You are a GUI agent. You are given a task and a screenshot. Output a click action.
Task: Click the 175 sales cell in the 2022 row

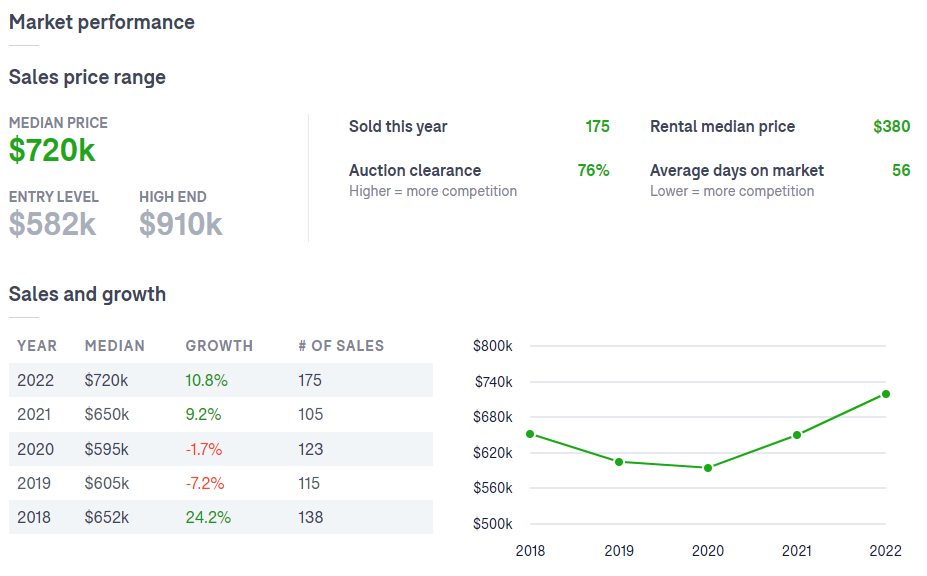[x=310, y=380]
